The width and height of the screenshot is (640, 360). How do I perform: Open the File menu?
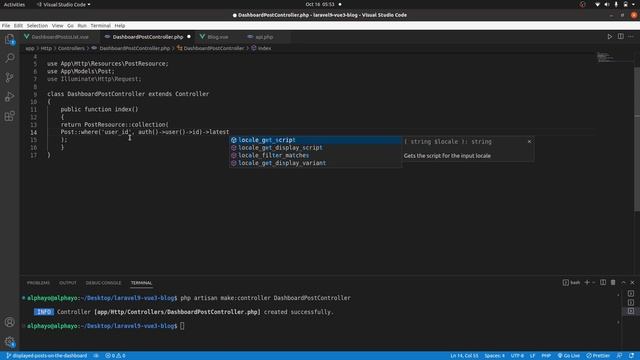[x=6, y=25]
